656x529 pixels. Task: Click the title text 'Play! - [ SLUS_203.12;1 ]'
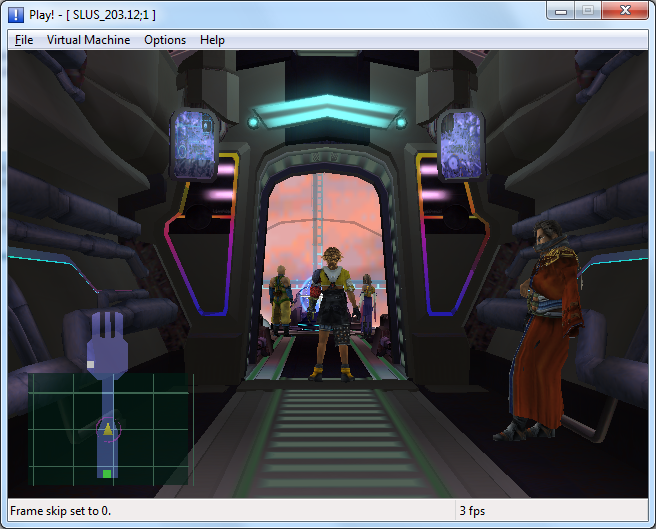92,15
